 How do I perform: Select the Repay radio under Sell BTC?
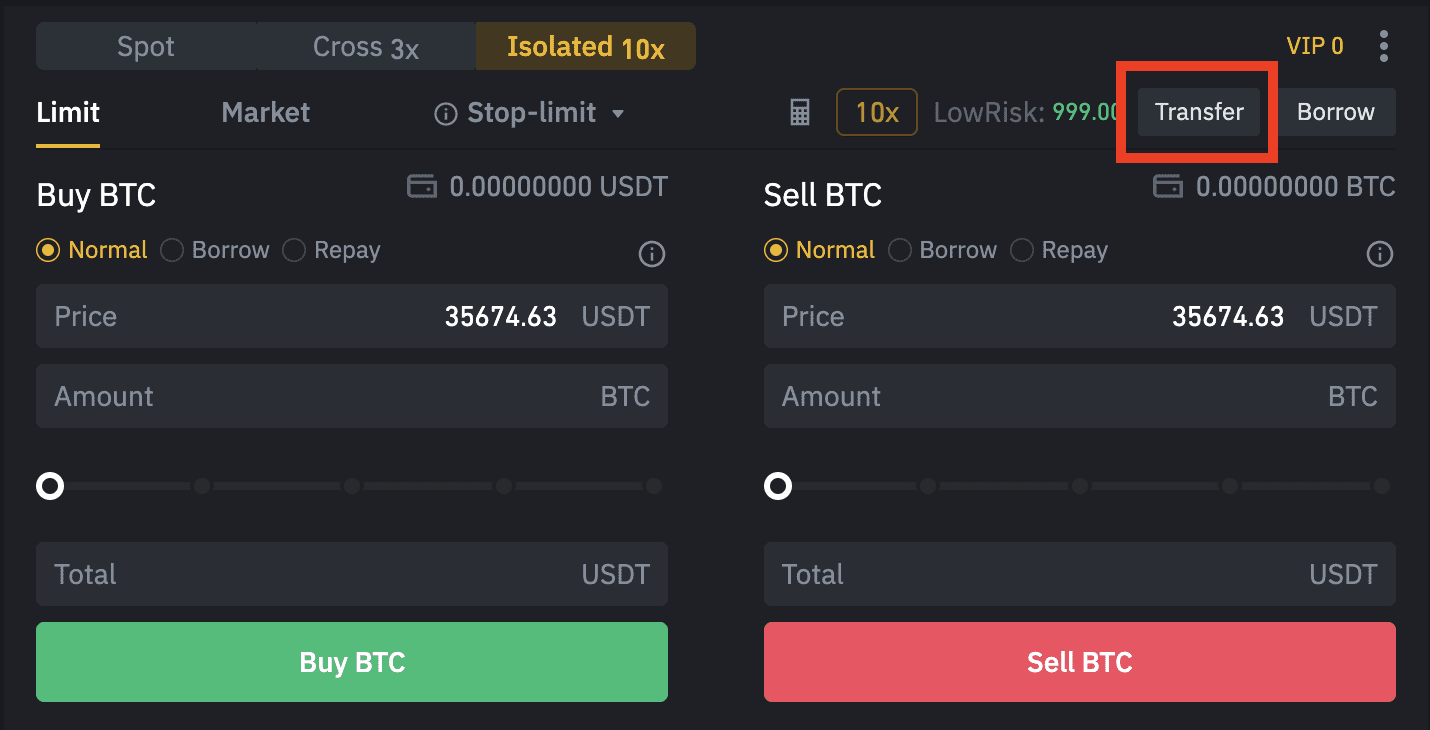[x=1022, y=250]
